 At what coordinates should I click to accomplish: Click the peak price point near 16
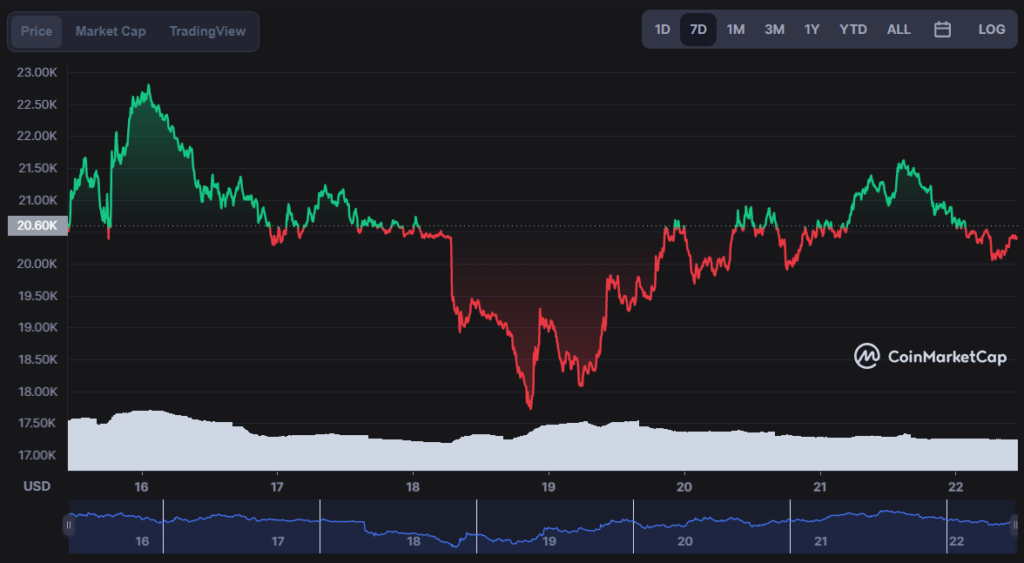149,86
